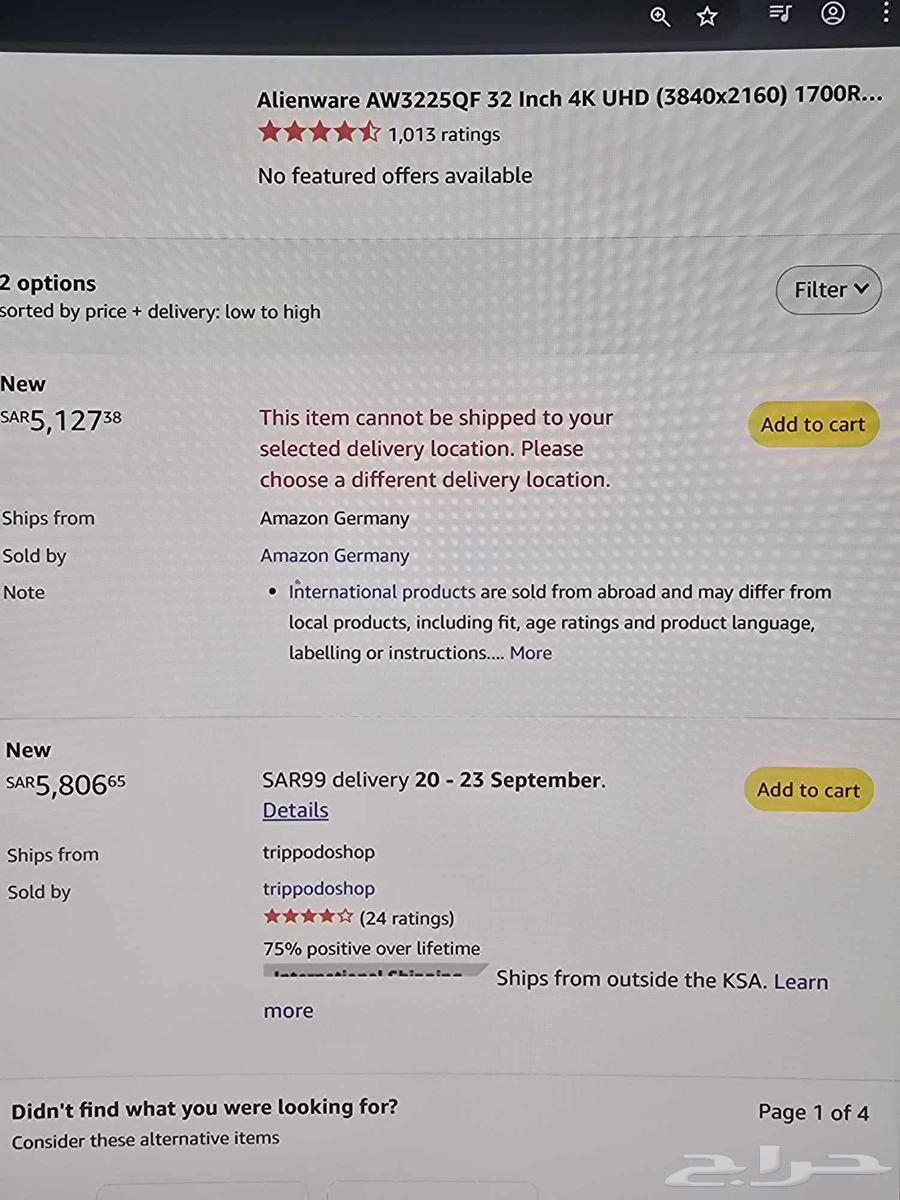This screenshot has height=1200, width=900.
Task: Open the Amazon Germany seller link
Action: click(335, 556)
